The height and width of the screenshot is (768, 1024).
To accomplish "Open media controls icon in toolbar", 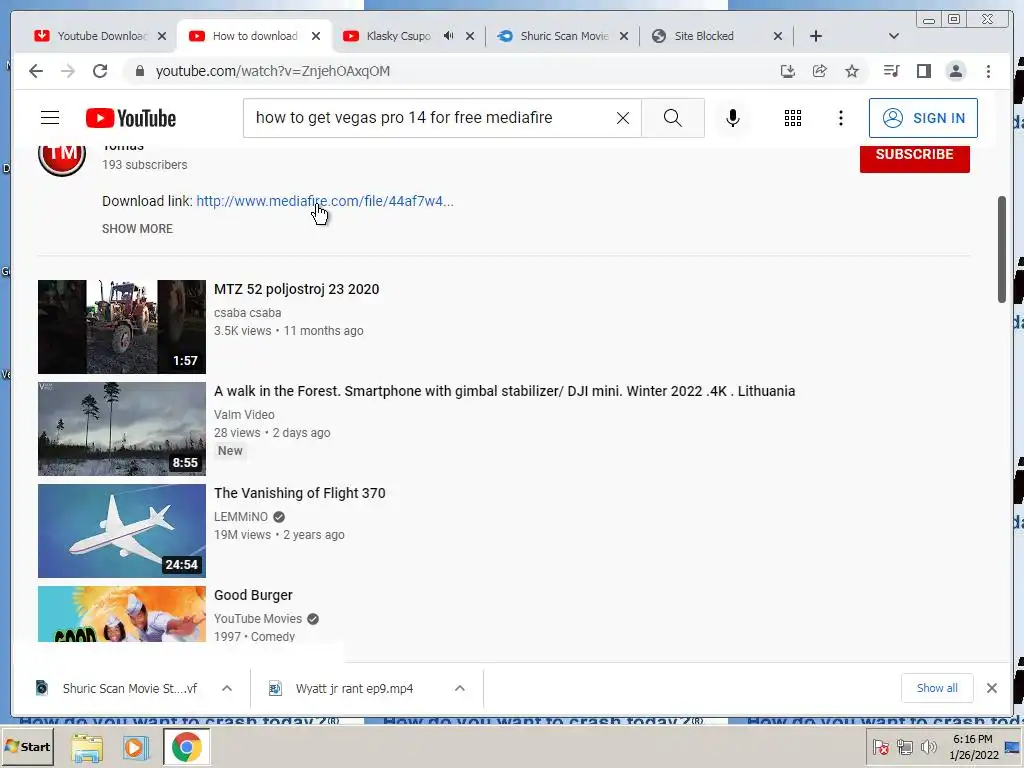I will (891, 71).
